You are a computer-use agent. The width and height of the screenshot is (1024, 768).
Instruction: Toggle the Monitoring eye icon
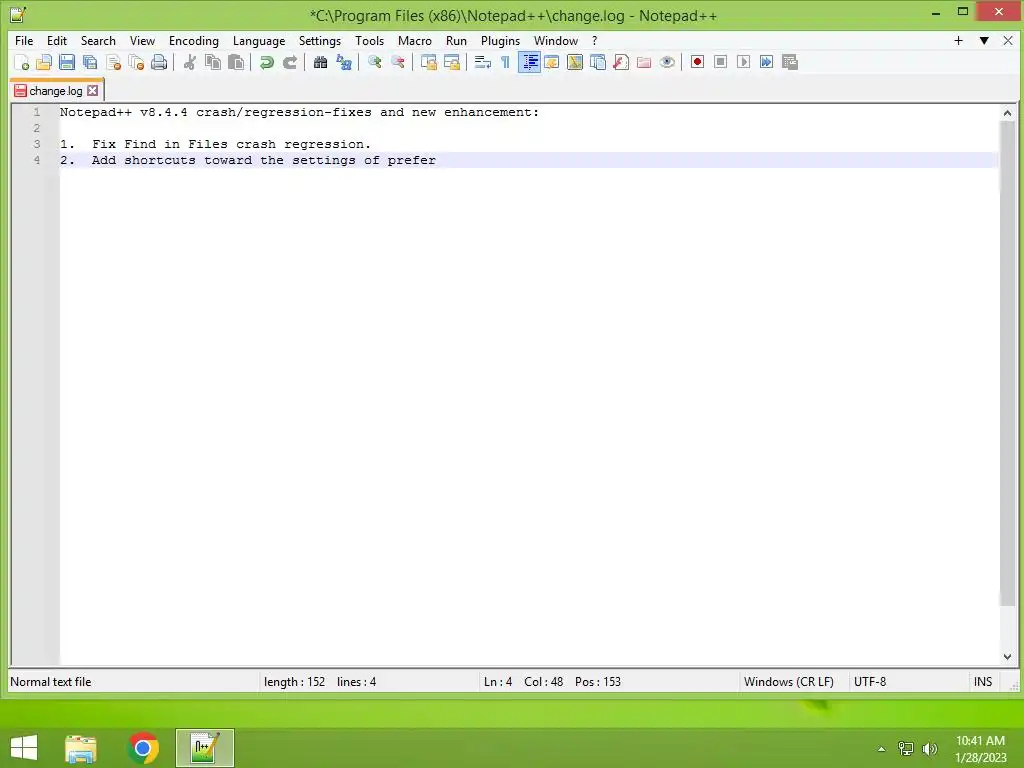coord(667,62)
